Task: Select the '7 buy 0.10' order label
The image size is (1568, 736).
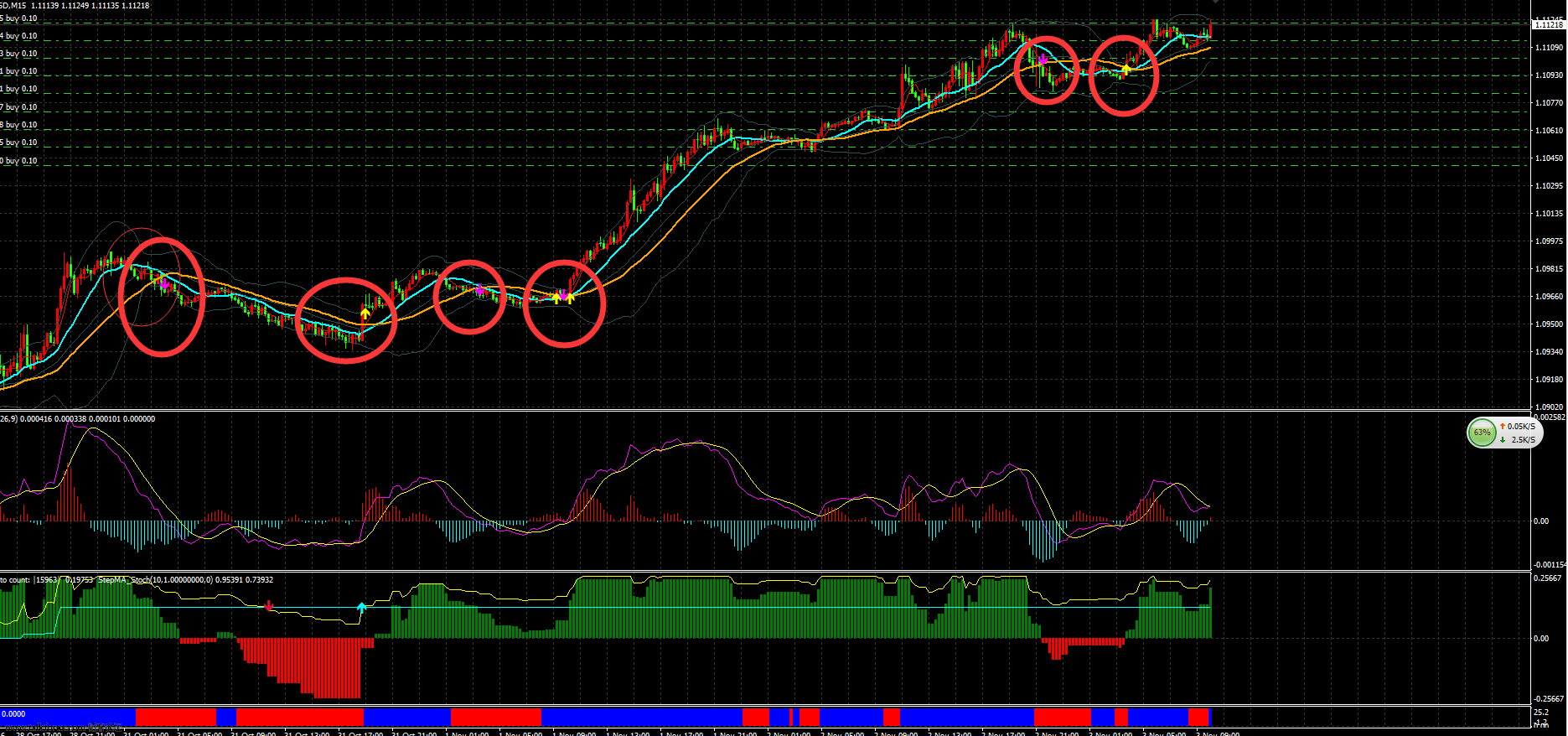Action: (x=18, y=107)
